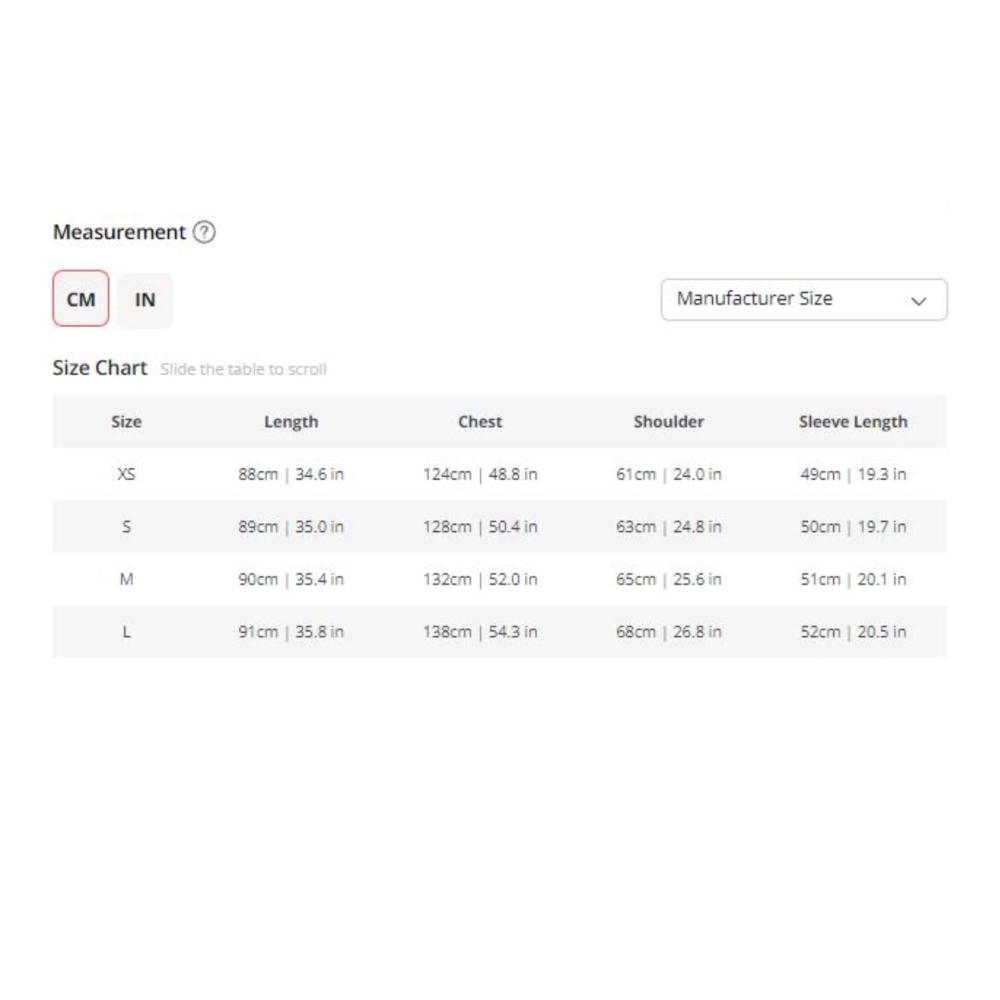
Task: Click the Size column header
Action: (x=126, y=421)
